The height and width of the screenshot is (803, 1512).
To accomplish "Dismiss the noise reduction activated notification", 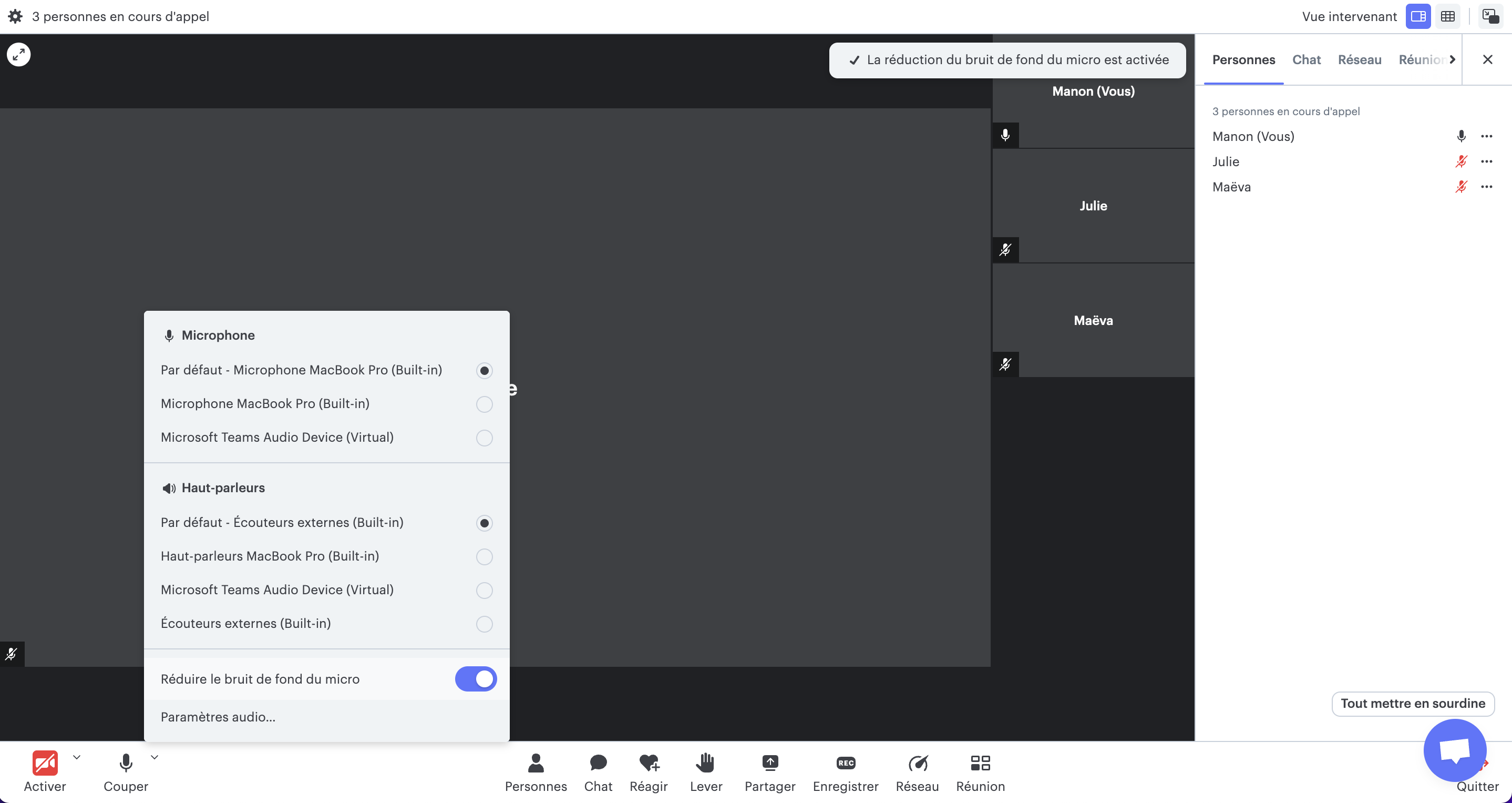I will pos(1007,60).
